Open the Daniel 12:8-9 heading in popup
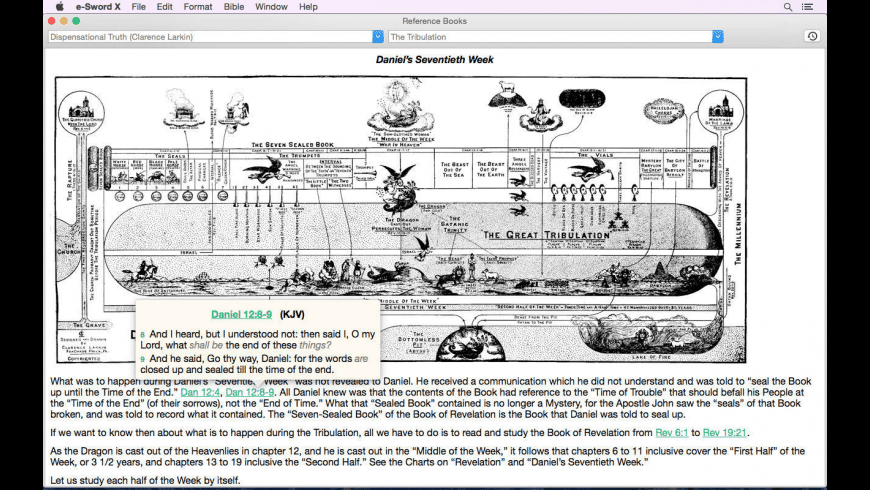The image size is (870, 490). tap(241, 315)
